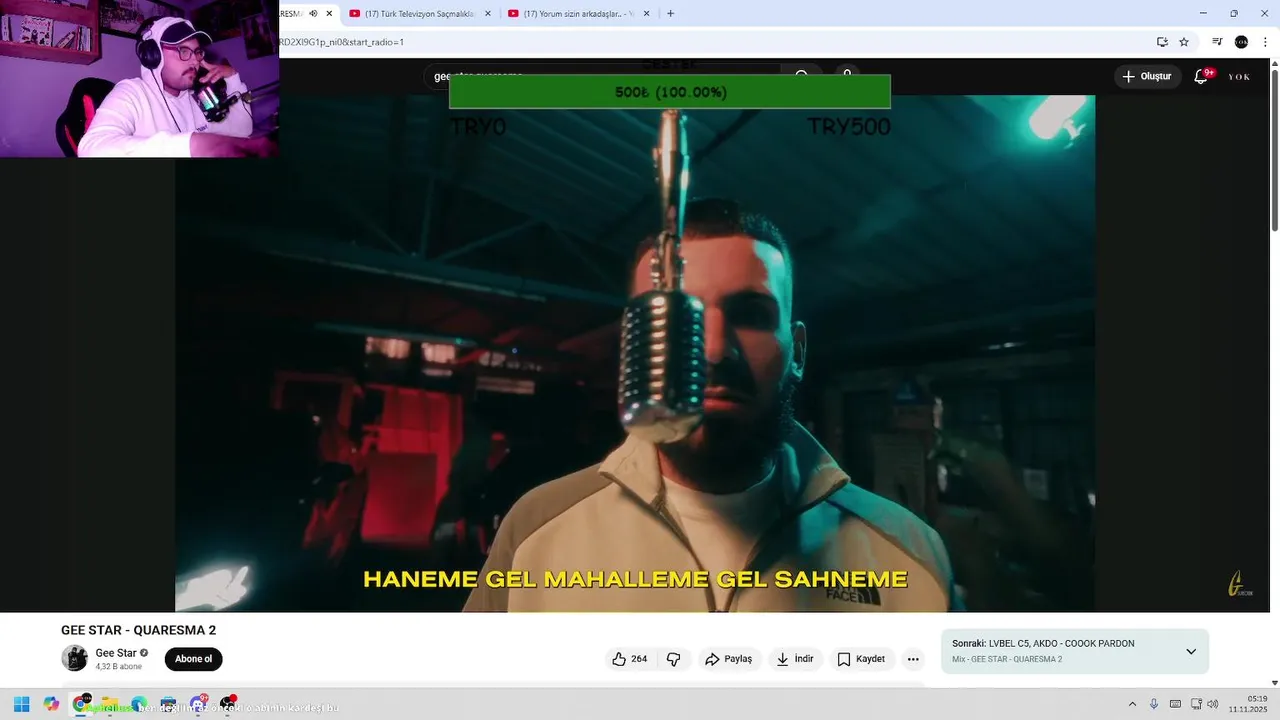Show hidden system tray icons
1280x720 pixels.
(1132, 704)
